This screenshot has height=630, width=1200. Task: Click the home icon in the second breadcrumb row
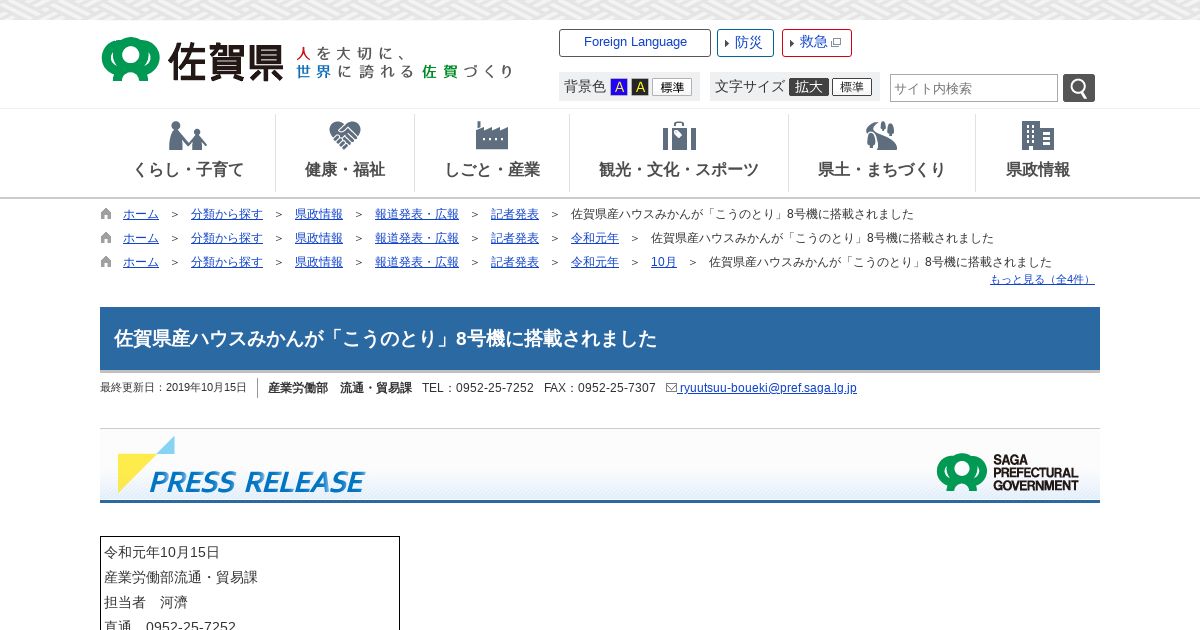[106, 238]
